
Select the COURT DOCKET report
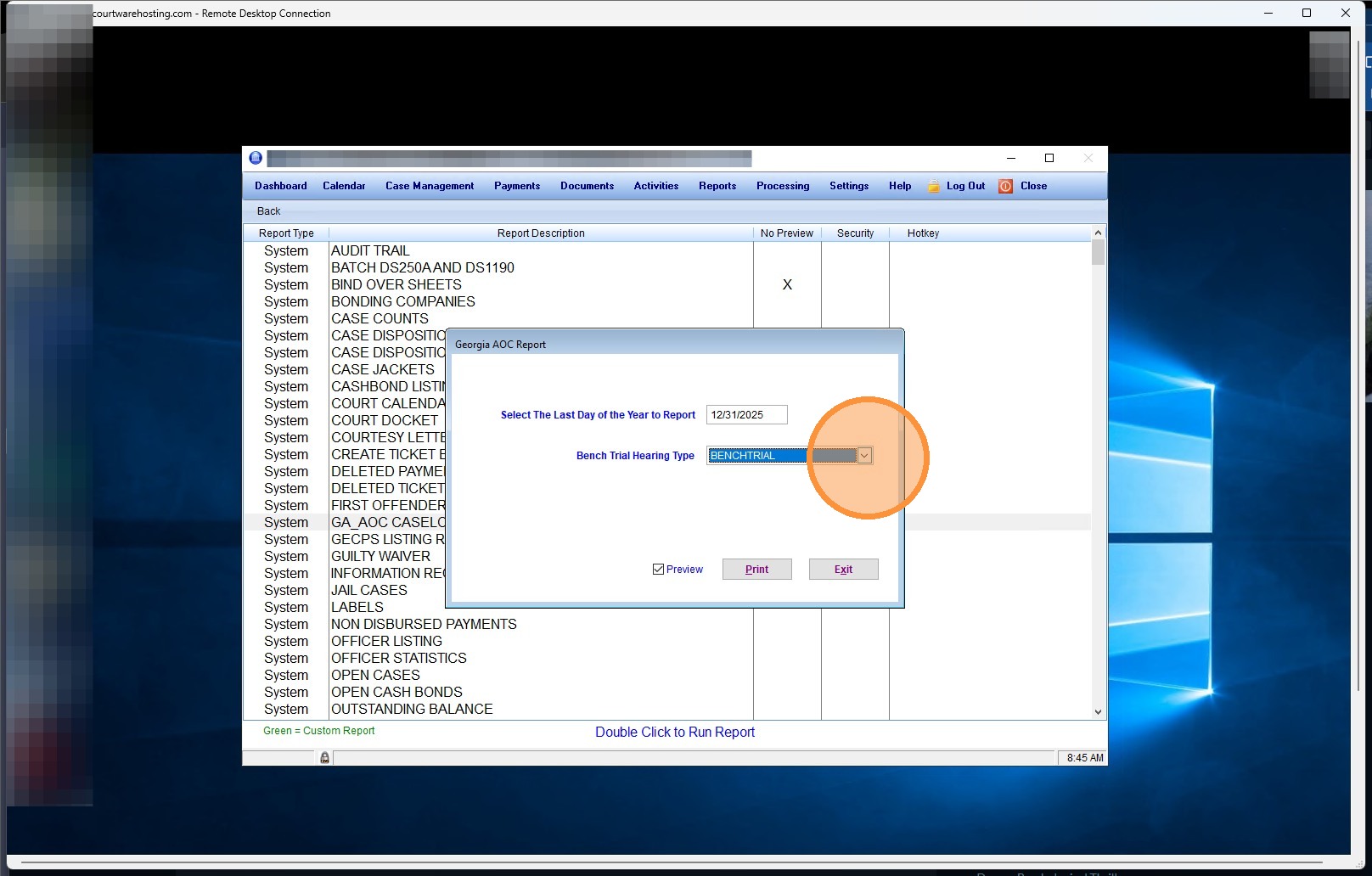point(385,420)
